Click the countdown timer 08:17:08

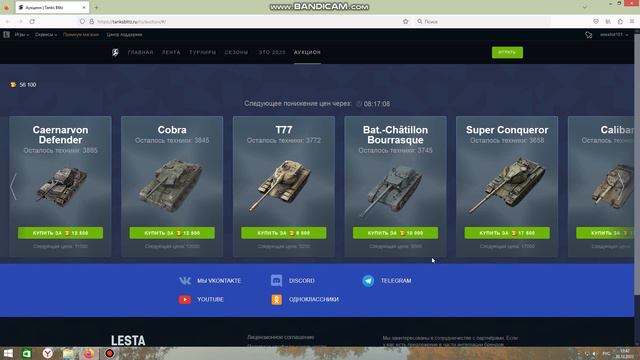click(377, 104)
